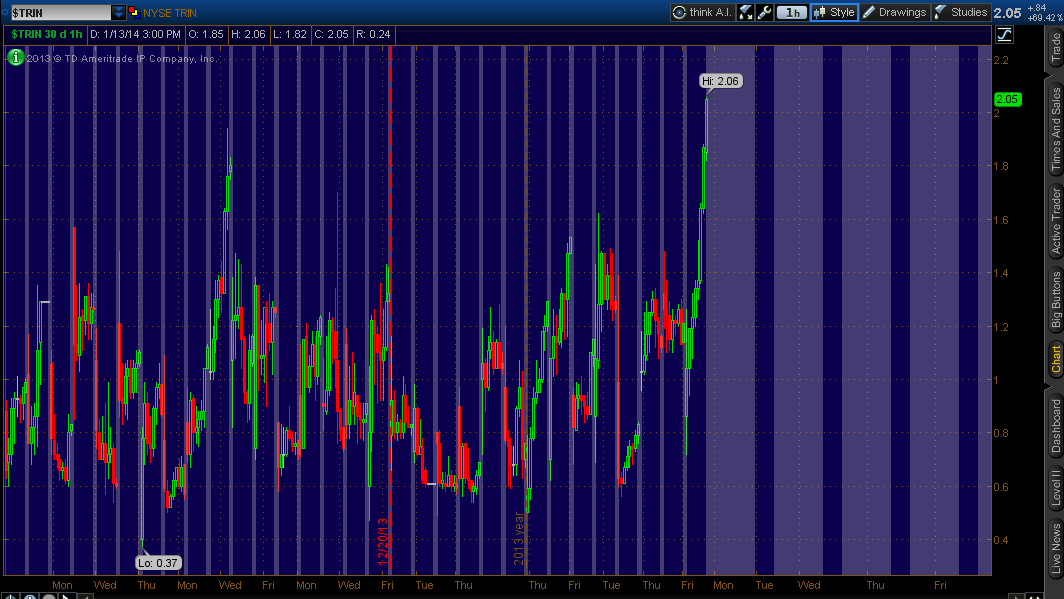Click the Drawings pencil icon
Image resolution: width=1064 pixels, height=599 pixels.
tap(869, 12)
